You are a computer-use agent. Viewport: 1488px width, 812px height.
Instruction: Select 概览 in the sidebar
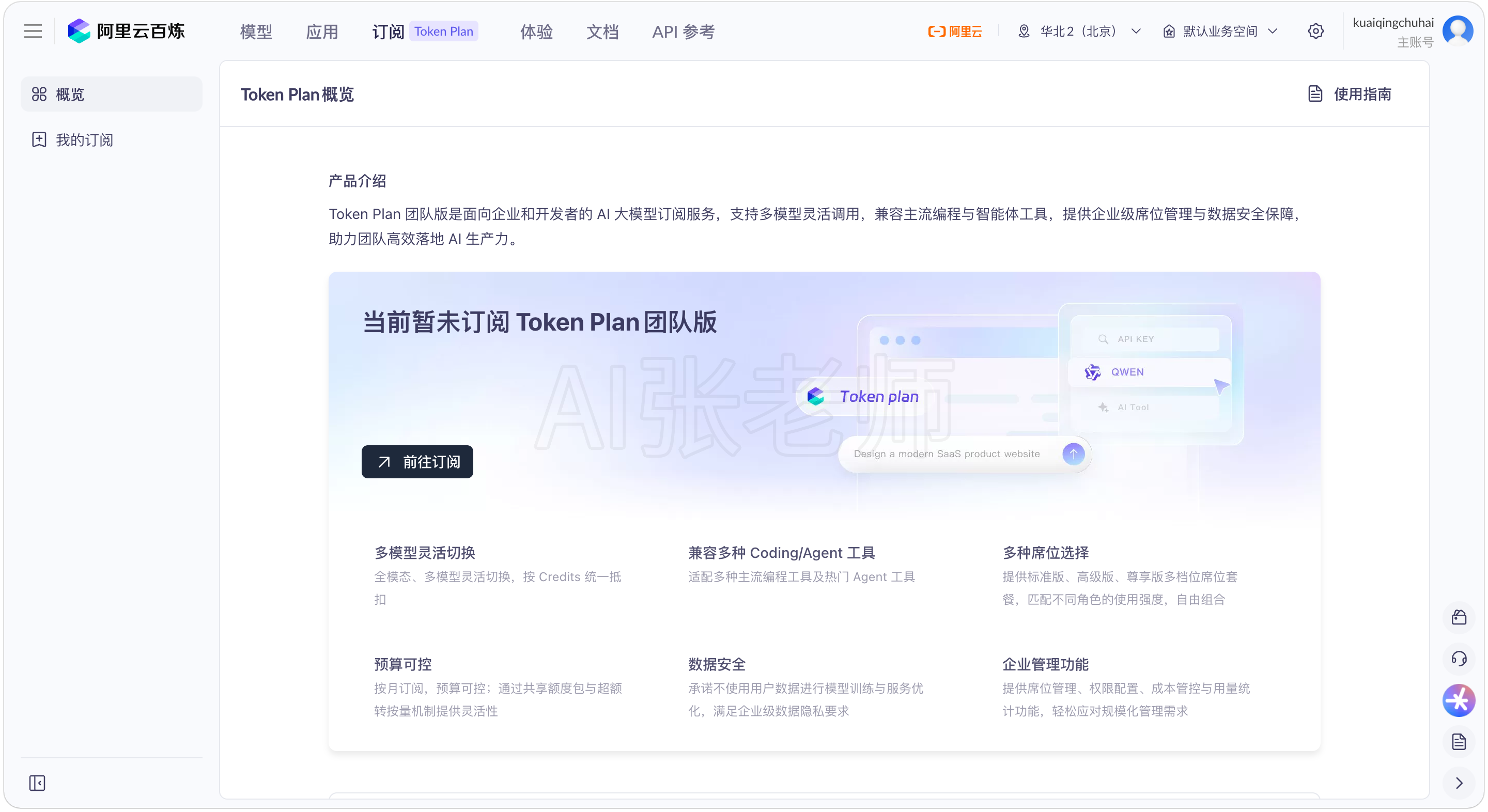coord(112,94)
